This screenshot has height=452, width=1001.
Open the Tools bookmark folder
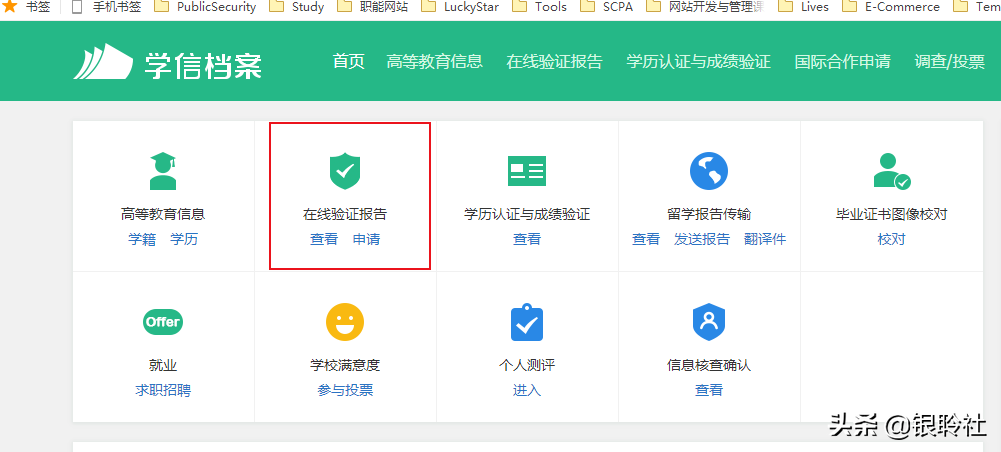click(x=539, y=7)
